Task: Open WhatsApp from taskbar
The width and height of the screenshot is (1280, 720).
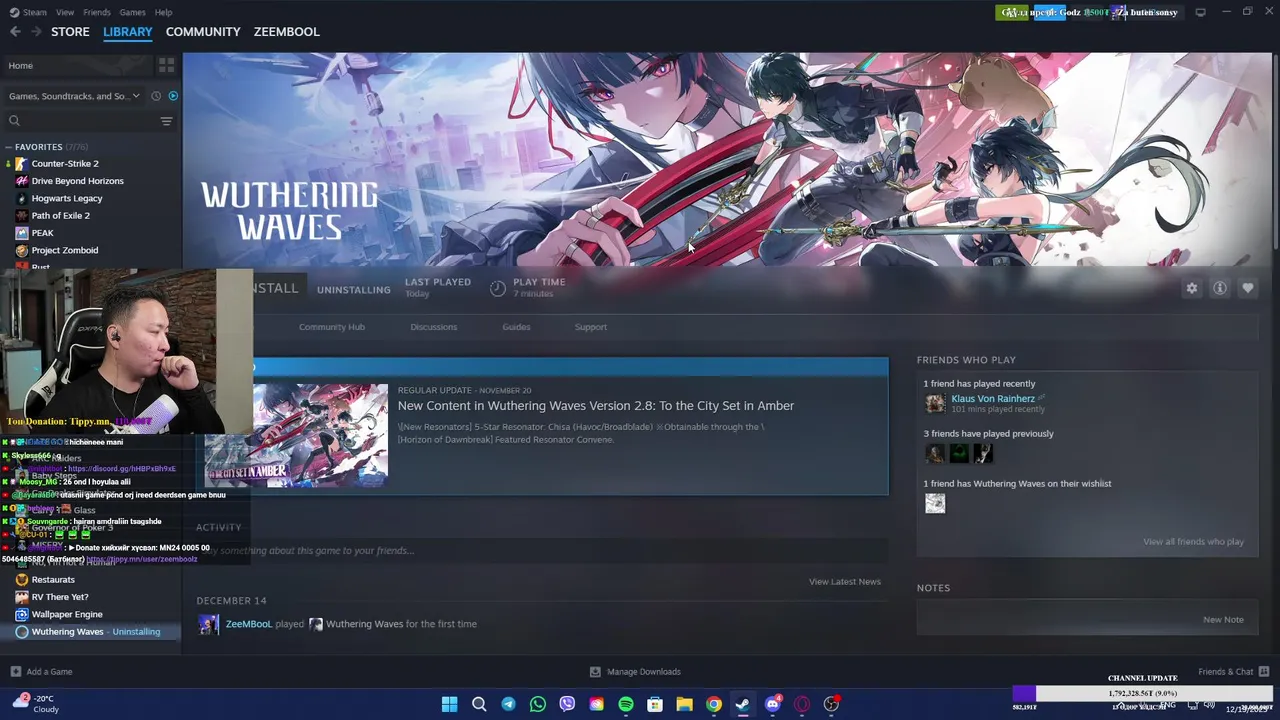Action: click(538, 704)
